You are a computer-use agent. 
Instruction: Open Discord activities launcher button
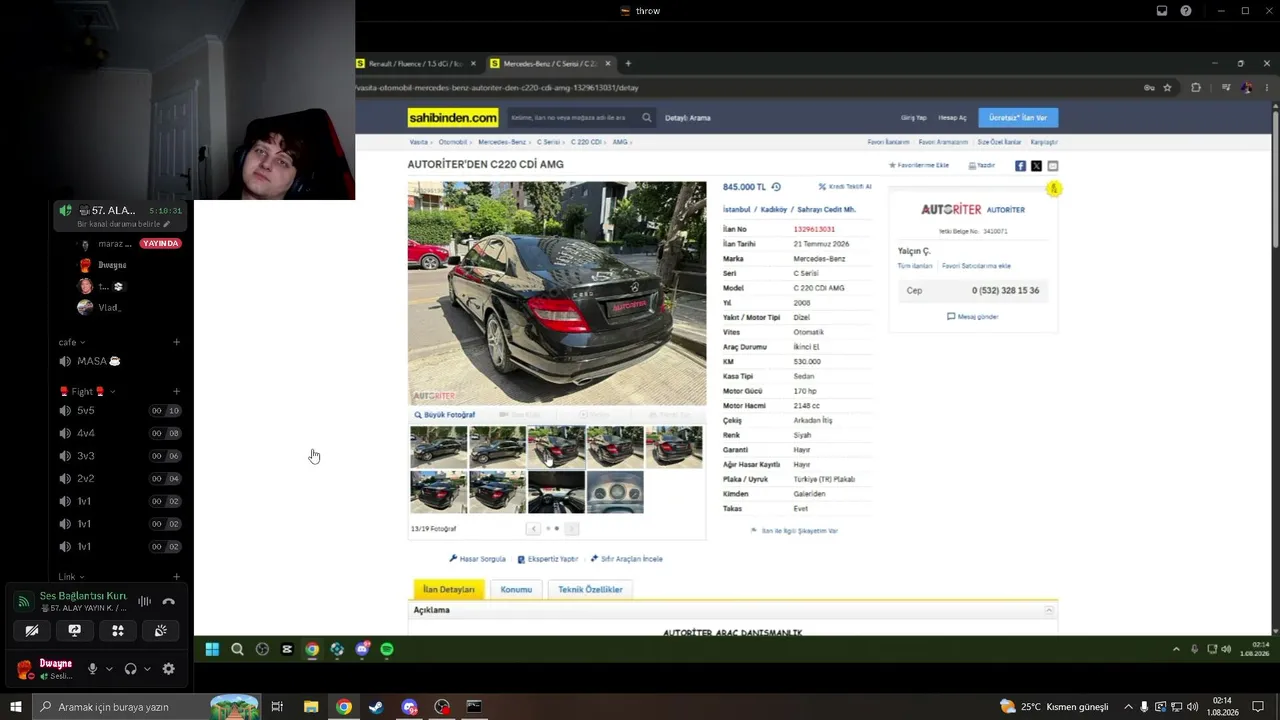(118, 631)
